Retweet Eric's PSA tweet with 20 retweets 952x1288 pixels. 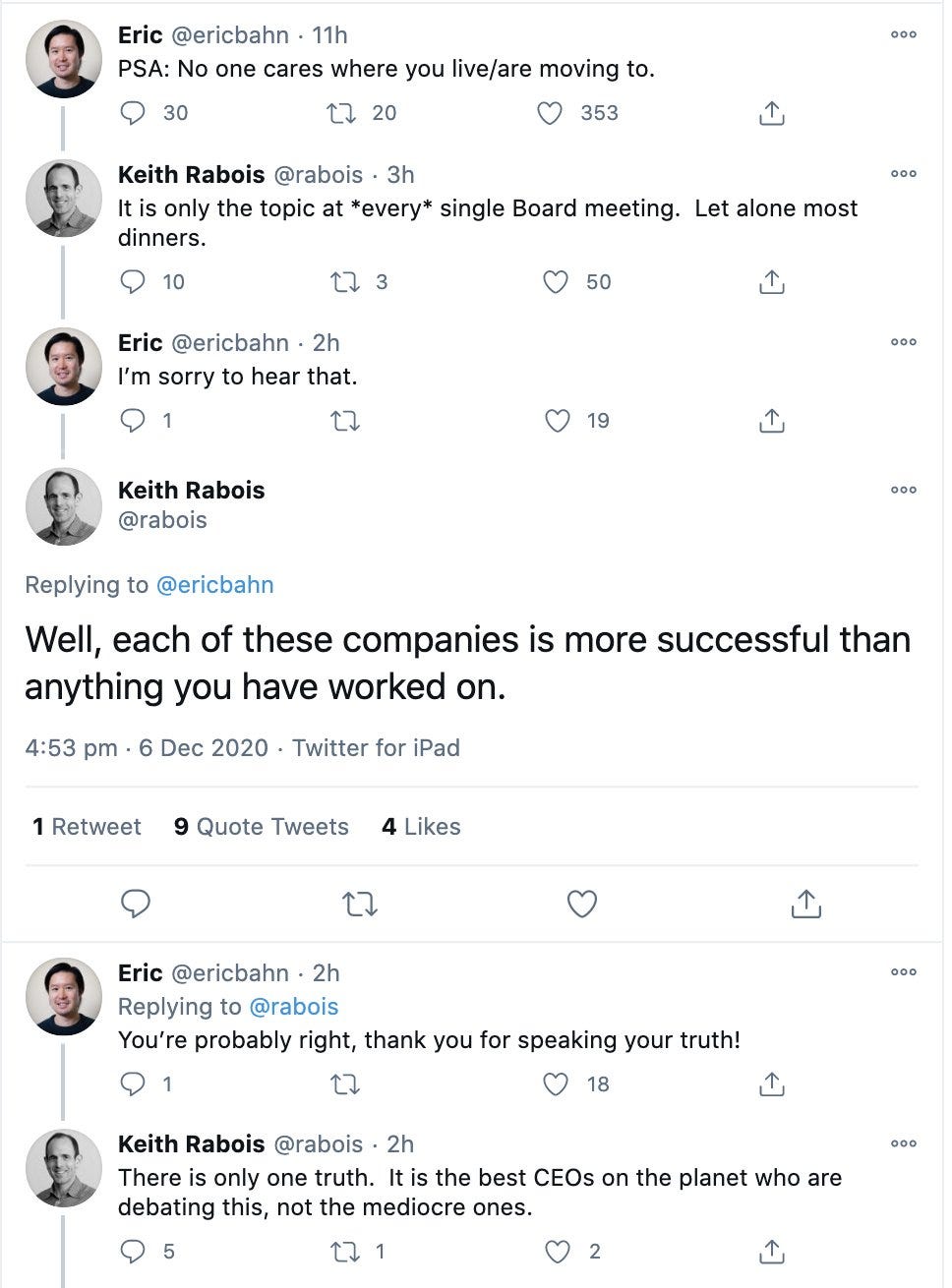tap(341, 113)
